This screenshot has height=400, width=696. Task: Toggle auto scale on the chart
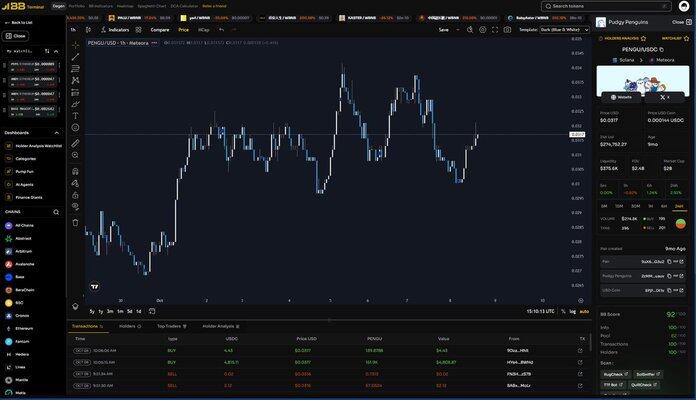(x=584, y=311)
